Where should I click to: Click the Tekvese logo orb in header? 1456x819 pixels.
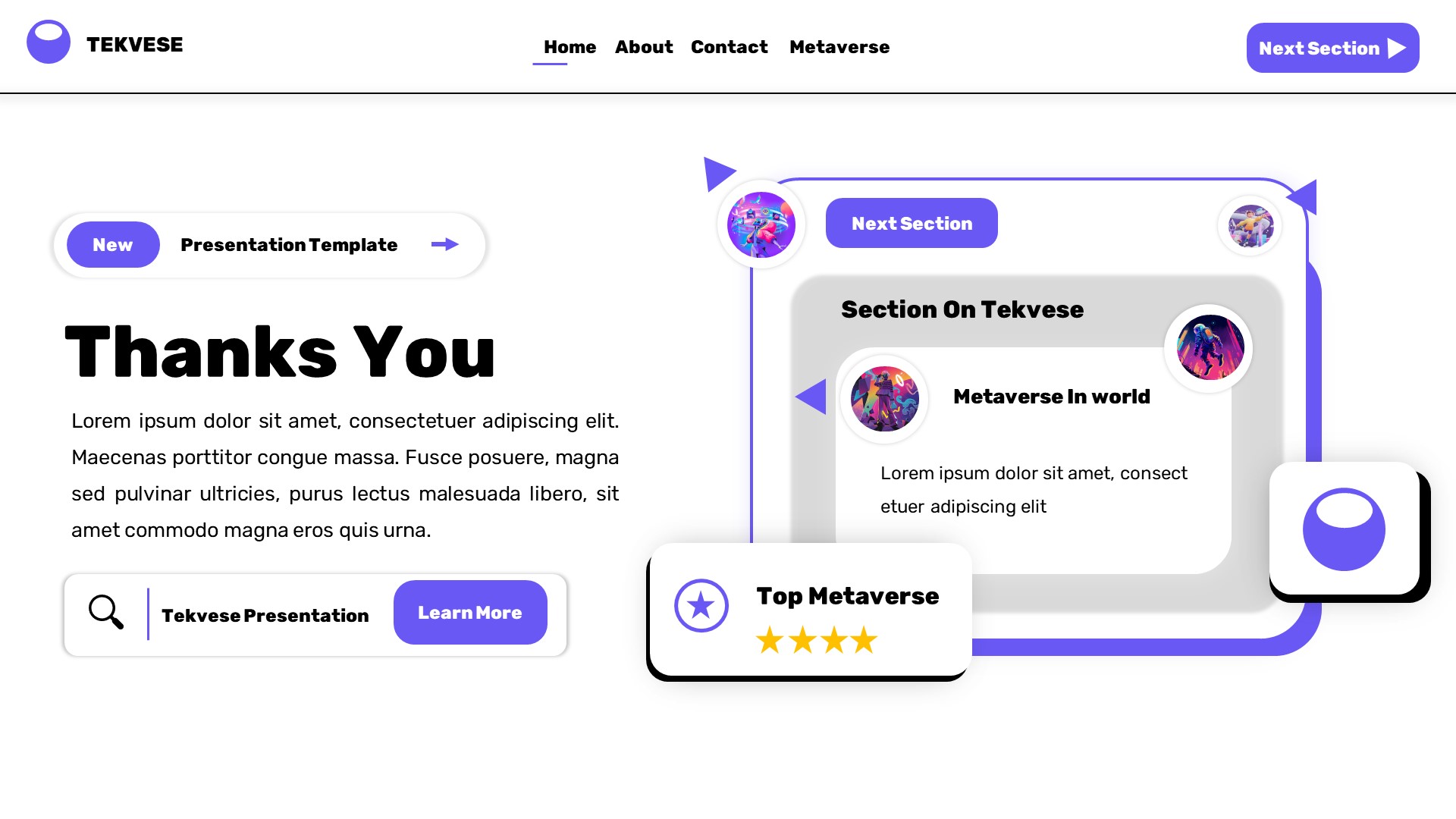(49, 42)
